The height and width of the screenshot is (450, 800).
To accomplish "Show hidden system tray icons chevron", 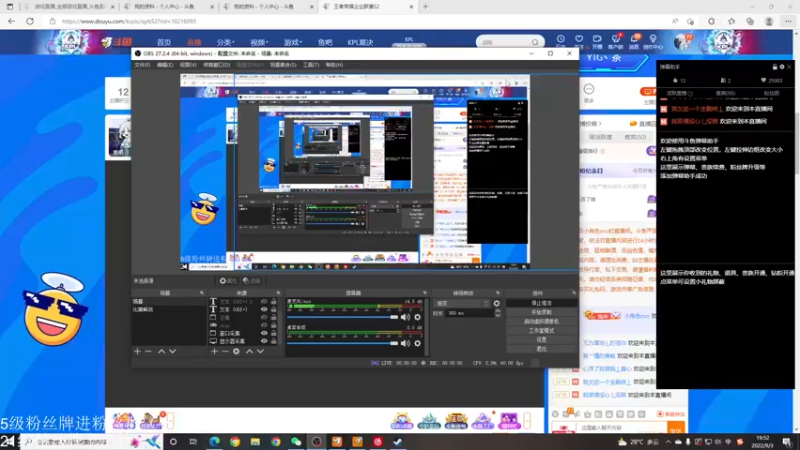I will coord(668,442).
